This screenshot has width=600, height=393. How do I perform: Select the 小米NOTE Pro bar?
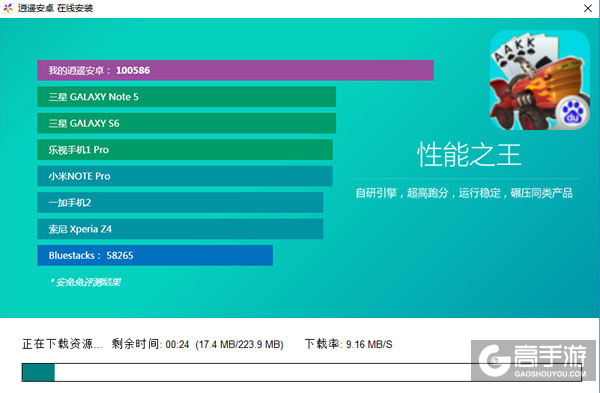(x=185, y=176)
